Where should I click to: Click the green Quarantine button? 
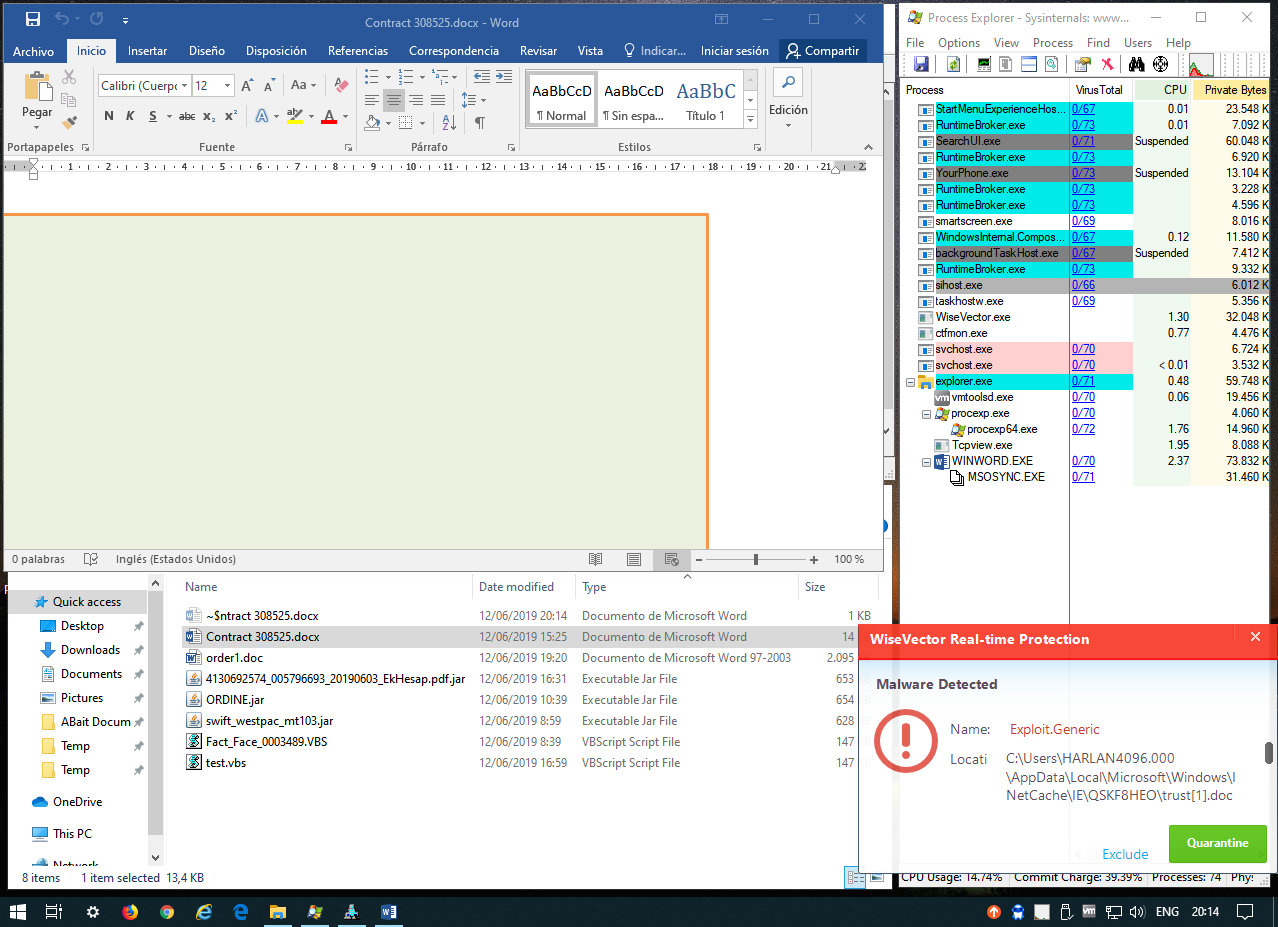(x=1217, y=843)
